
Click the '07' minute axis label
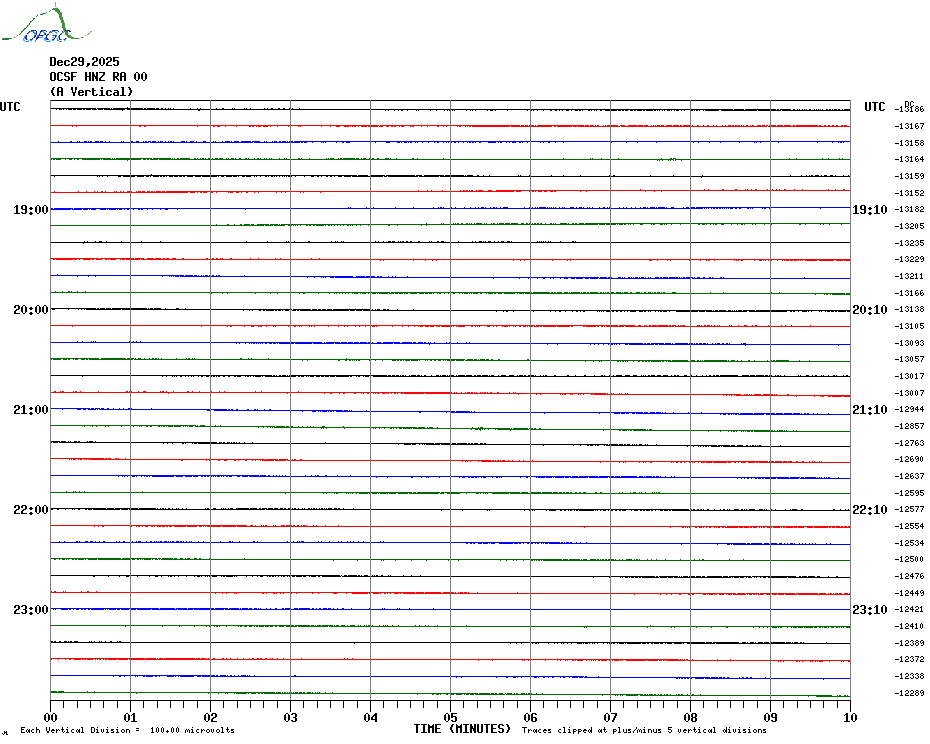click(x=611, y=717)
